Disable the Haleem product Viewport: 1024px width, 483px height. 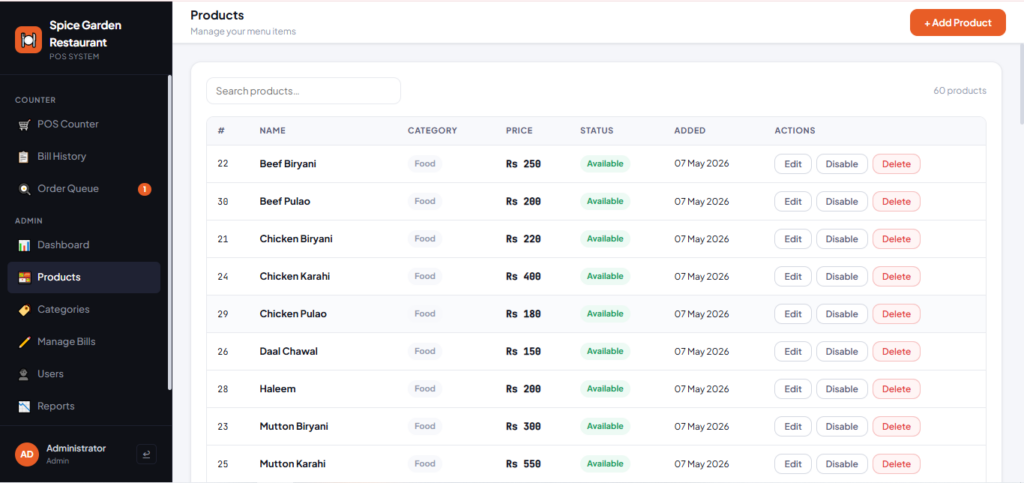[842, 389]
